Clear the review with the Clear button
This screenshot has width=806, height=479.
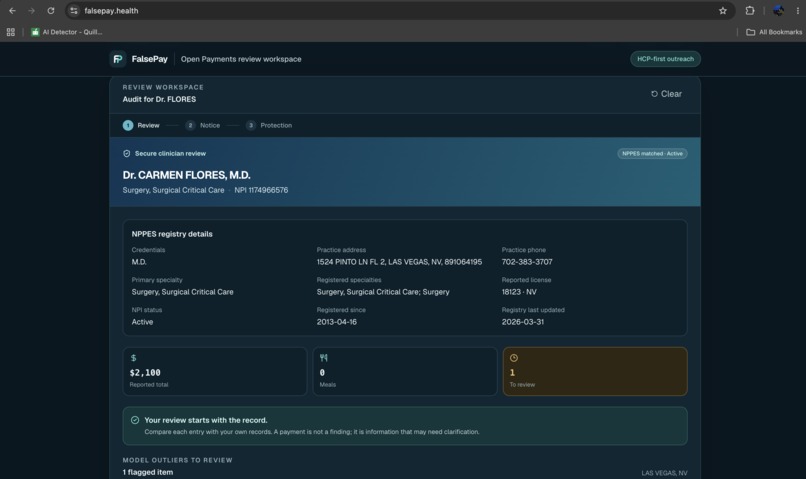point(666,94)
